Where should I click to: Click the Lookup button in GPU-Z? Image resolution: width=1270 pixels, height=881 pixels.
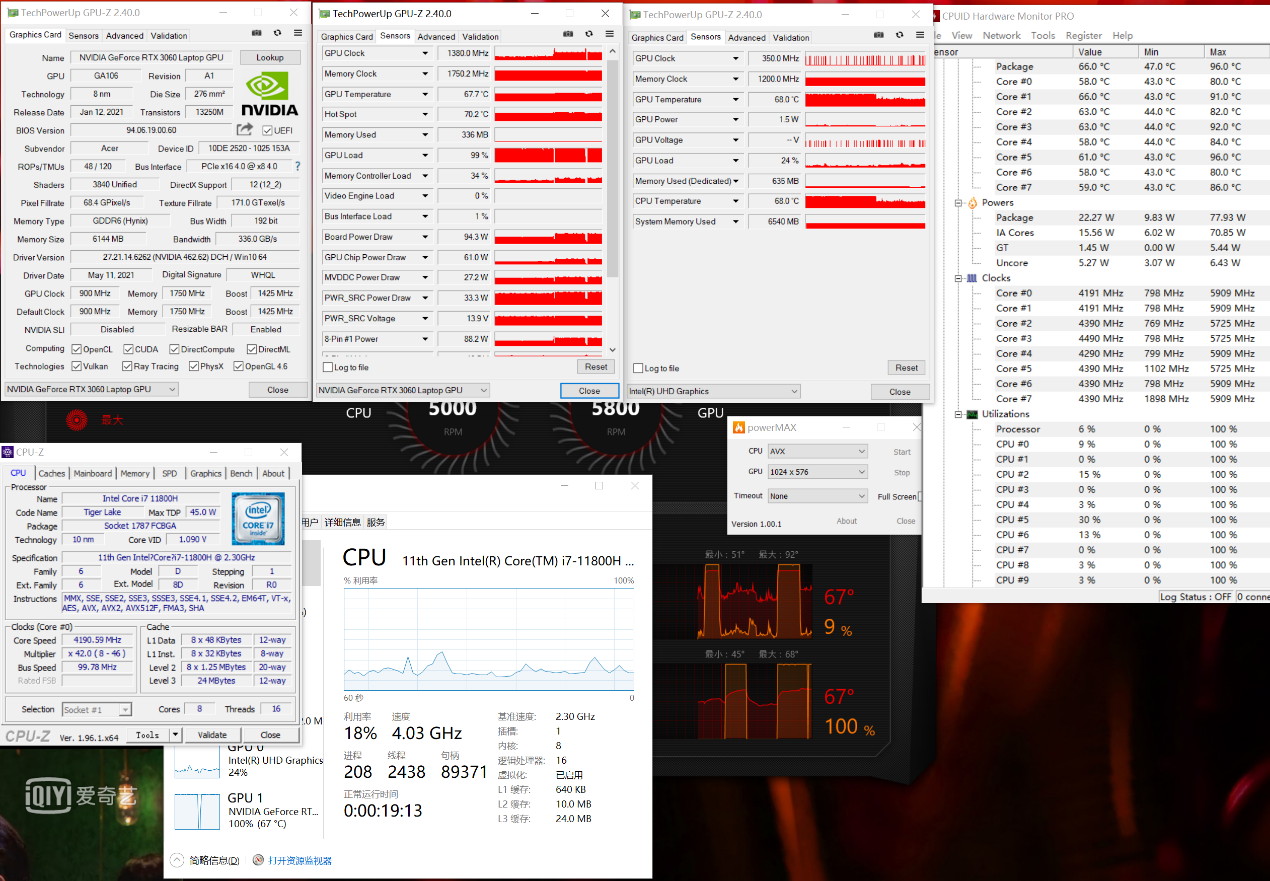(x=270, y=57)
